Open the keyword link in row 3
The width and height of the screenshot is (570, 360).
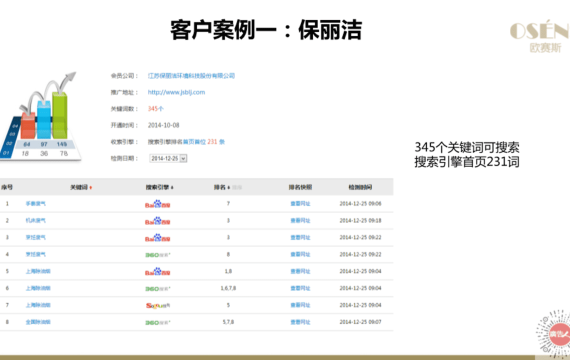click(36, 237)
